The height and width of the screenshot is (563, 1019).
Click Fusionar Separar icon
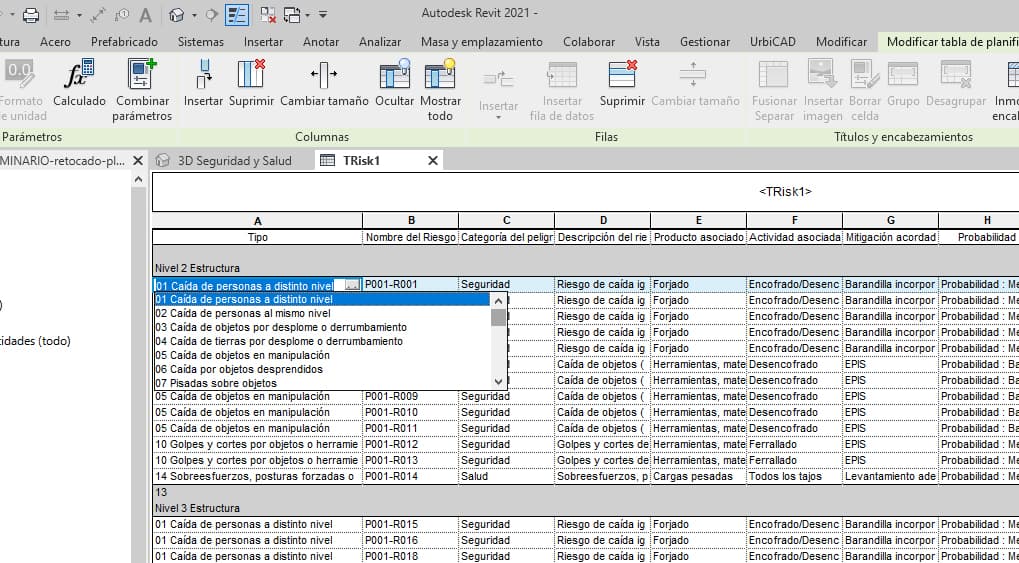pos(773,75)
